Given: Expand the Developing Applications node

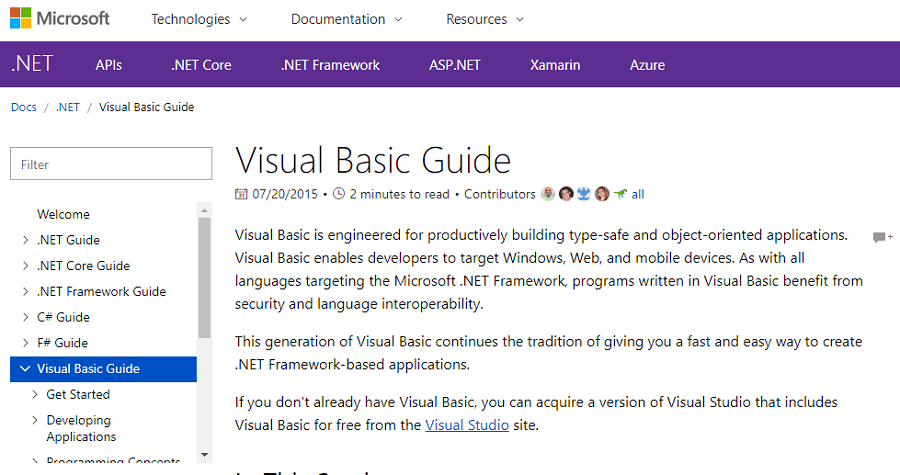Looking at the screenshot, I should coord(35,421).
